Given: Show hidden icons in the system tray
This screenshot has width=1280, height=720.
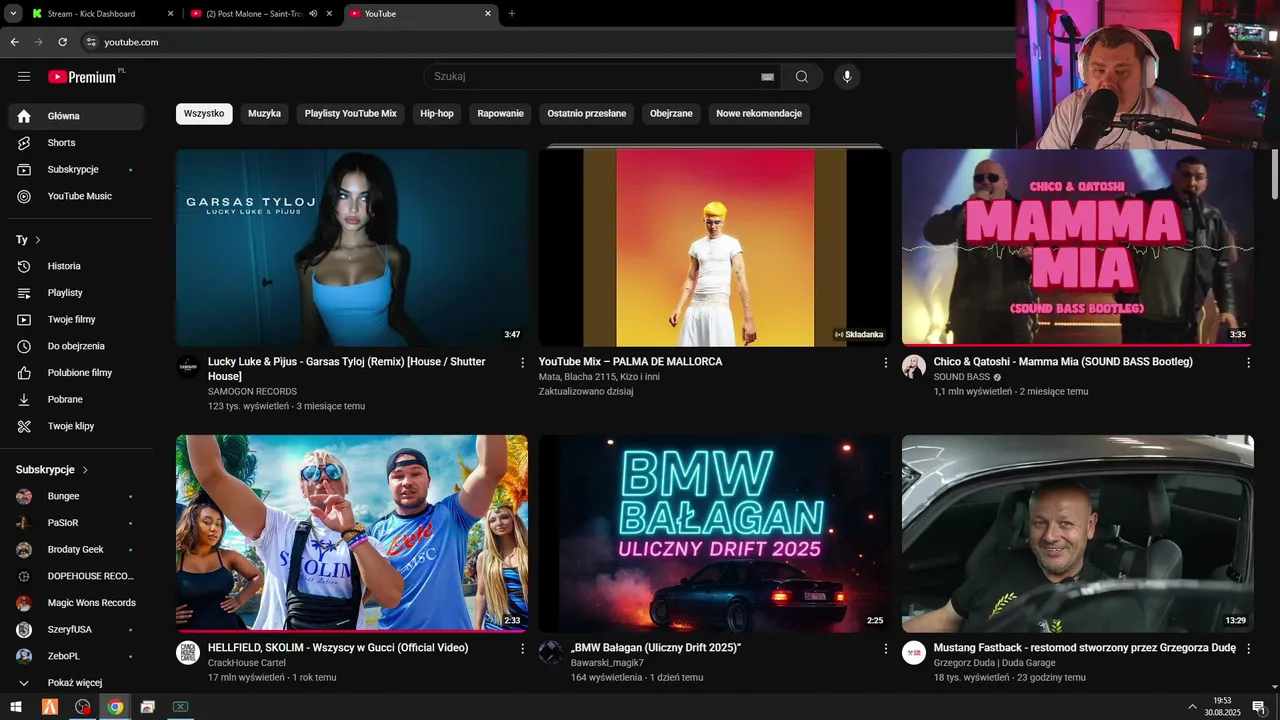Looking at the screenshot, I should (1192, 707).
